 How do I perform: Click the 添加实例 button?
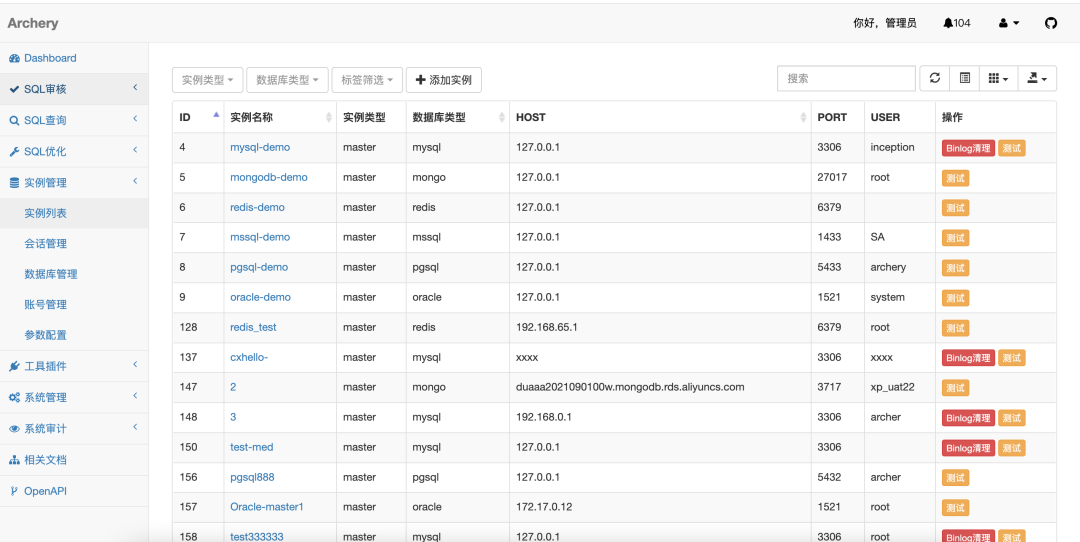pos(444,80)
